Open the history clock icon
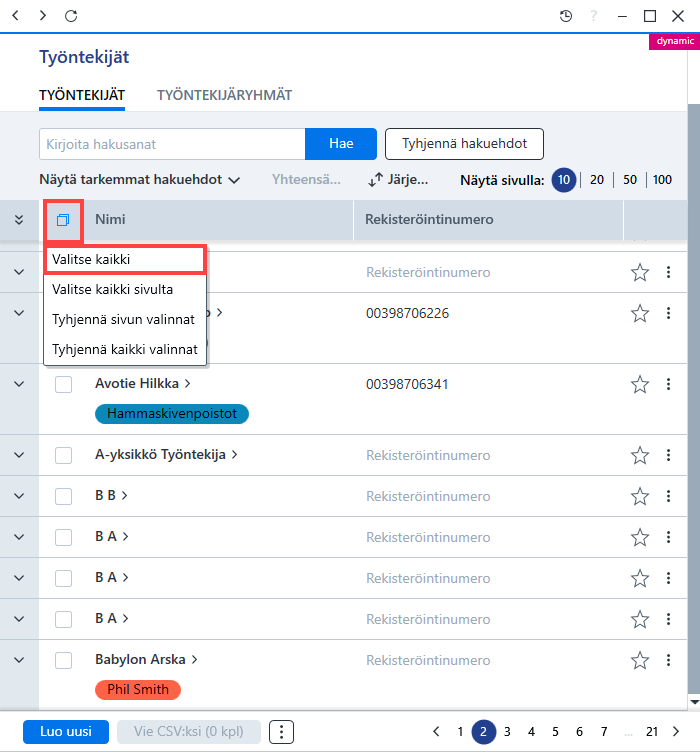700x752 pixels. 566,16
